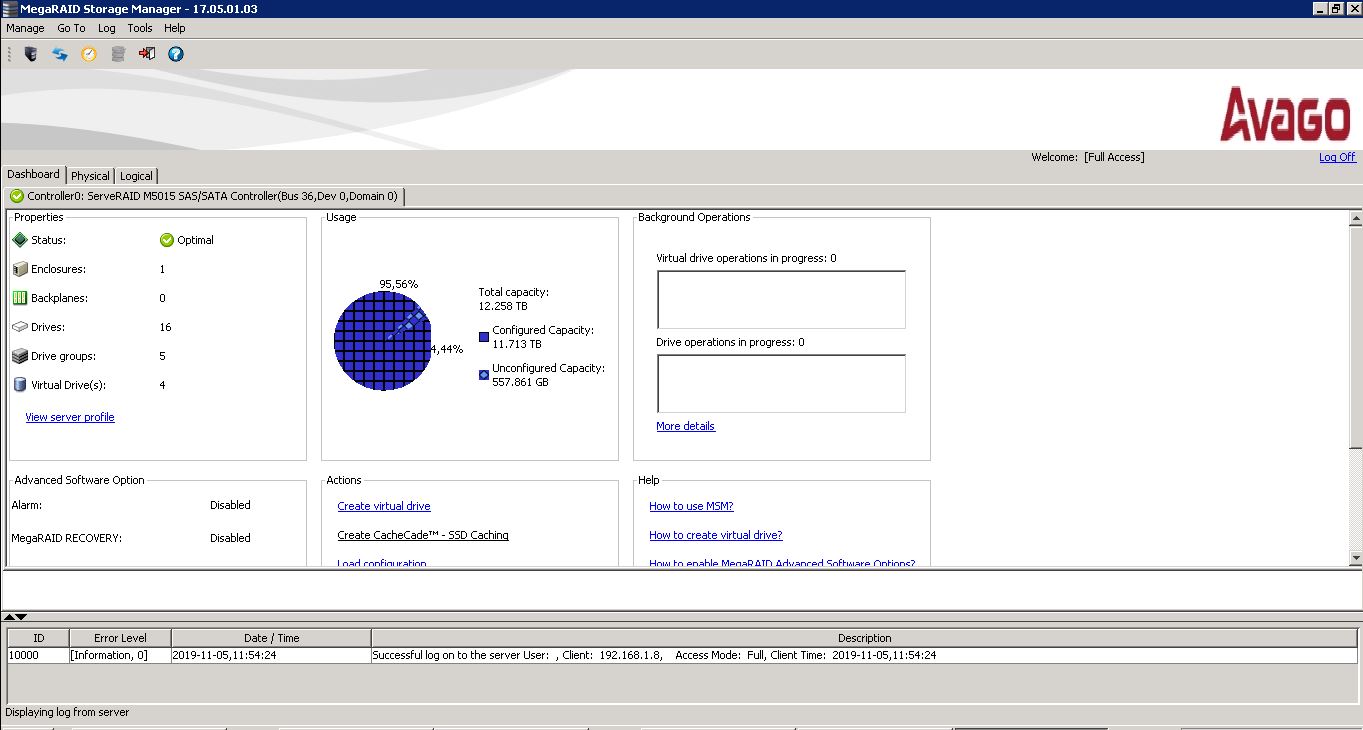Screen dimensions: 1363x730
Task: Click the grayed-out disk stack toolbar icon
Action: pos(118,54)
